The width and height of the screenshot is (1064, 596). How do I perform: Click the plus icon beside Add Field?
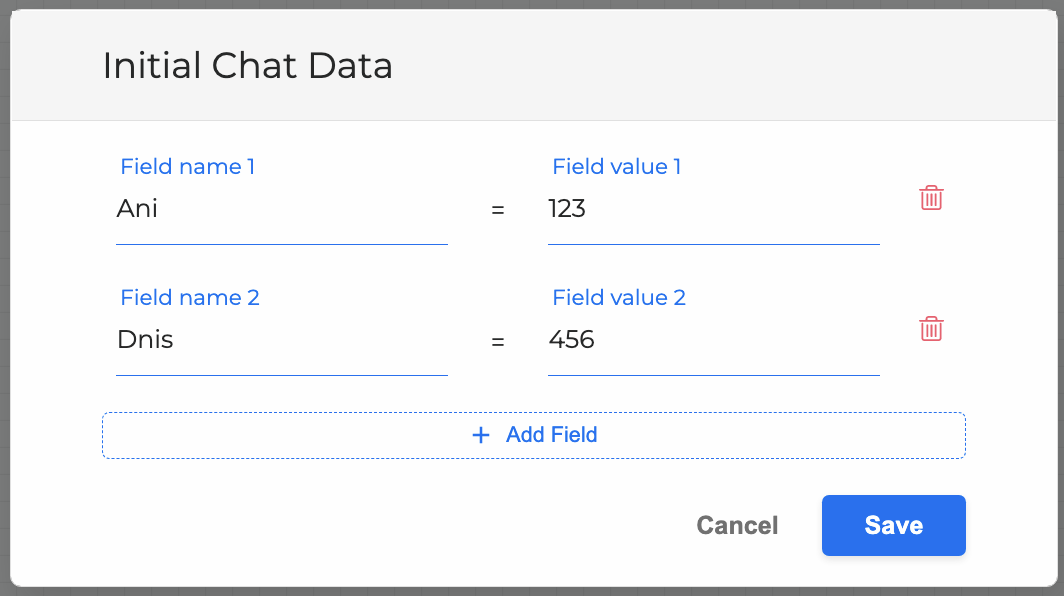point(481,435)
